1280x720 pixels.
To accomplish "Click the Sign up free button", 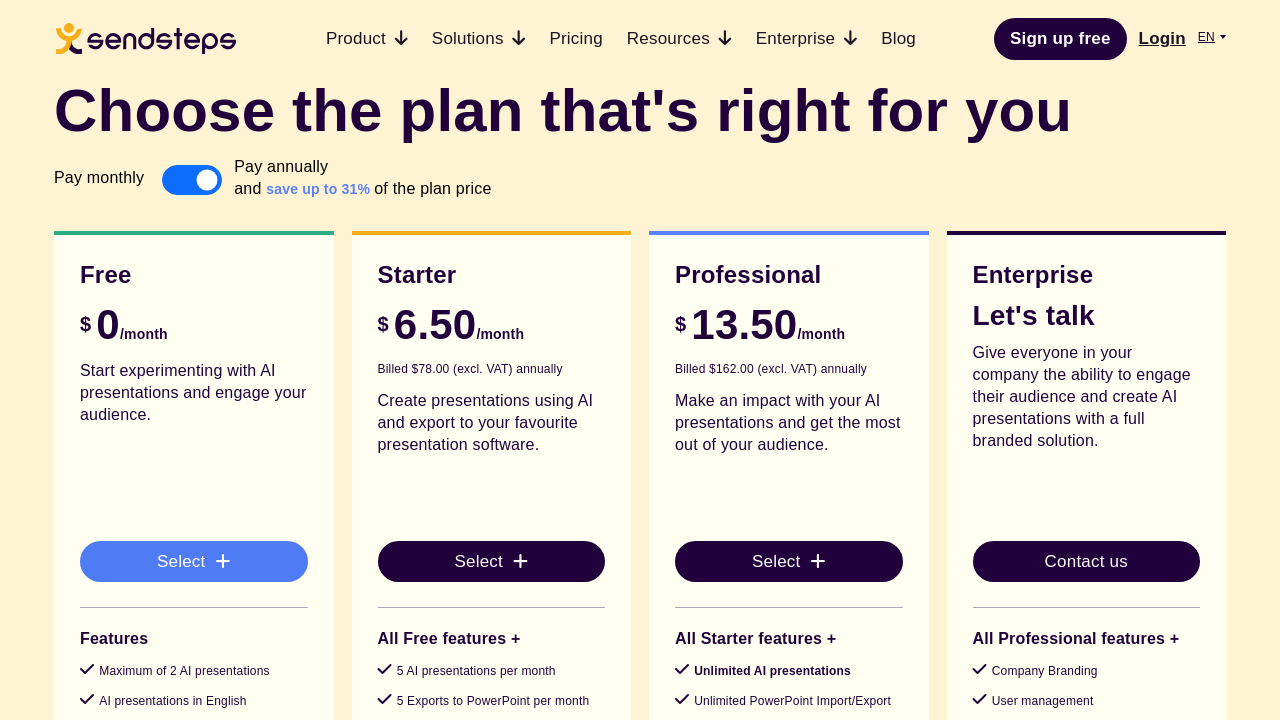I will (x=1060, y=39).
